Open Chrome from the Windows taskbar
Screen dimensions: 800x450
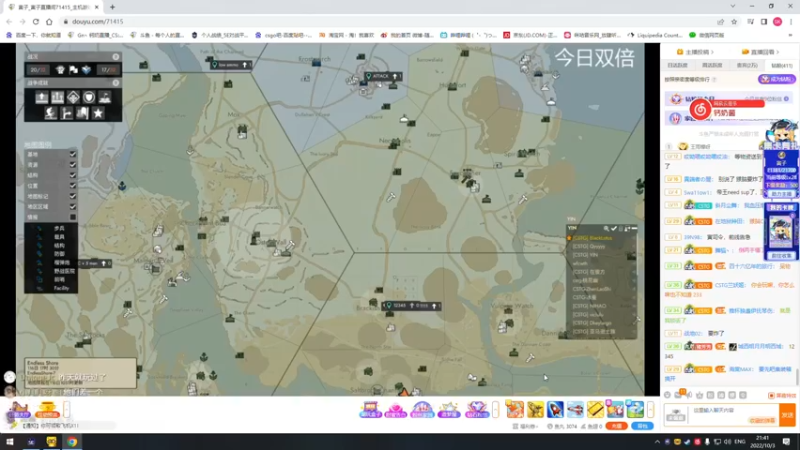(72, 442)
